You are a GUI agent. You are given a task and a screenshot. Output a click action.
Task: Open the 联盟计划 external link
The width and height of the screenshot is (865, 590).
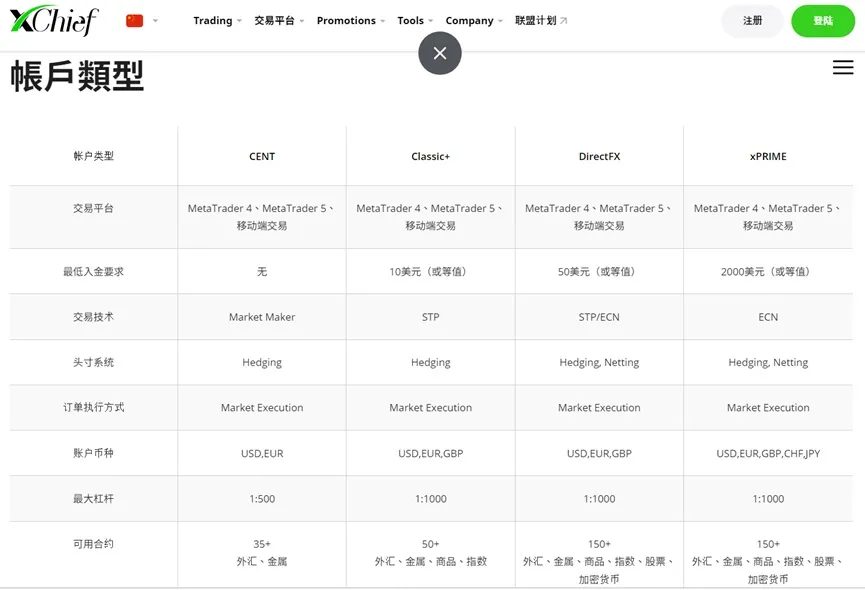(x=541, y=20)
